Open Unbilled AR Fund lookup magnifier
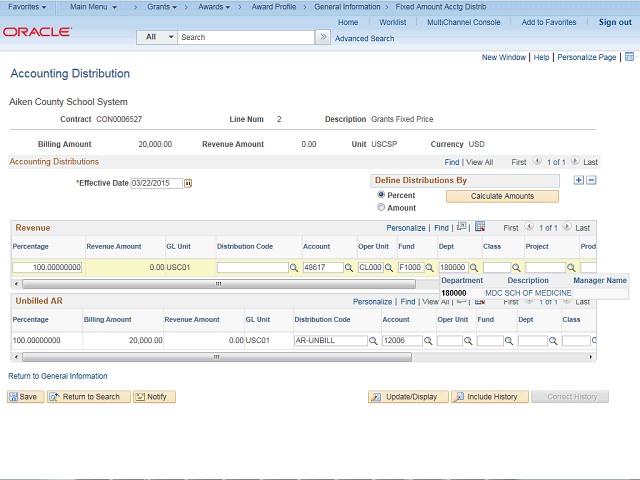 click(509, 341)
